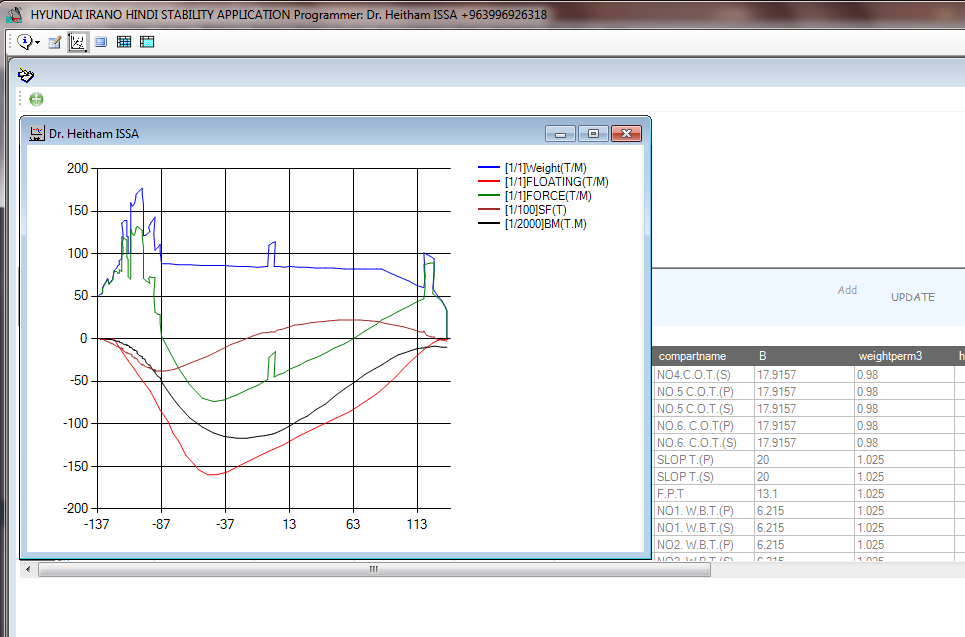Maximize the Dr. Heitham ISSA chart window

[593, 133]
